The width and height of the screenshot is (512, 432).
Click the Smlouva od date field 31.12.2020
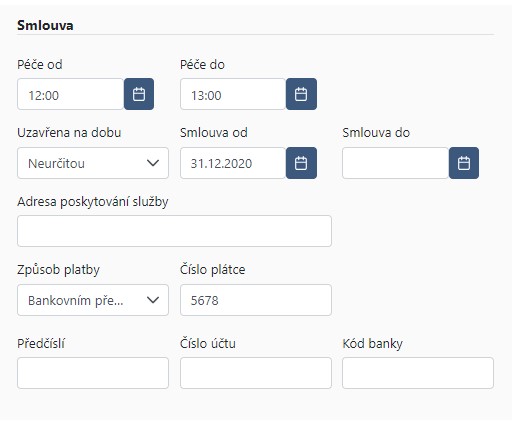point(233,163)
